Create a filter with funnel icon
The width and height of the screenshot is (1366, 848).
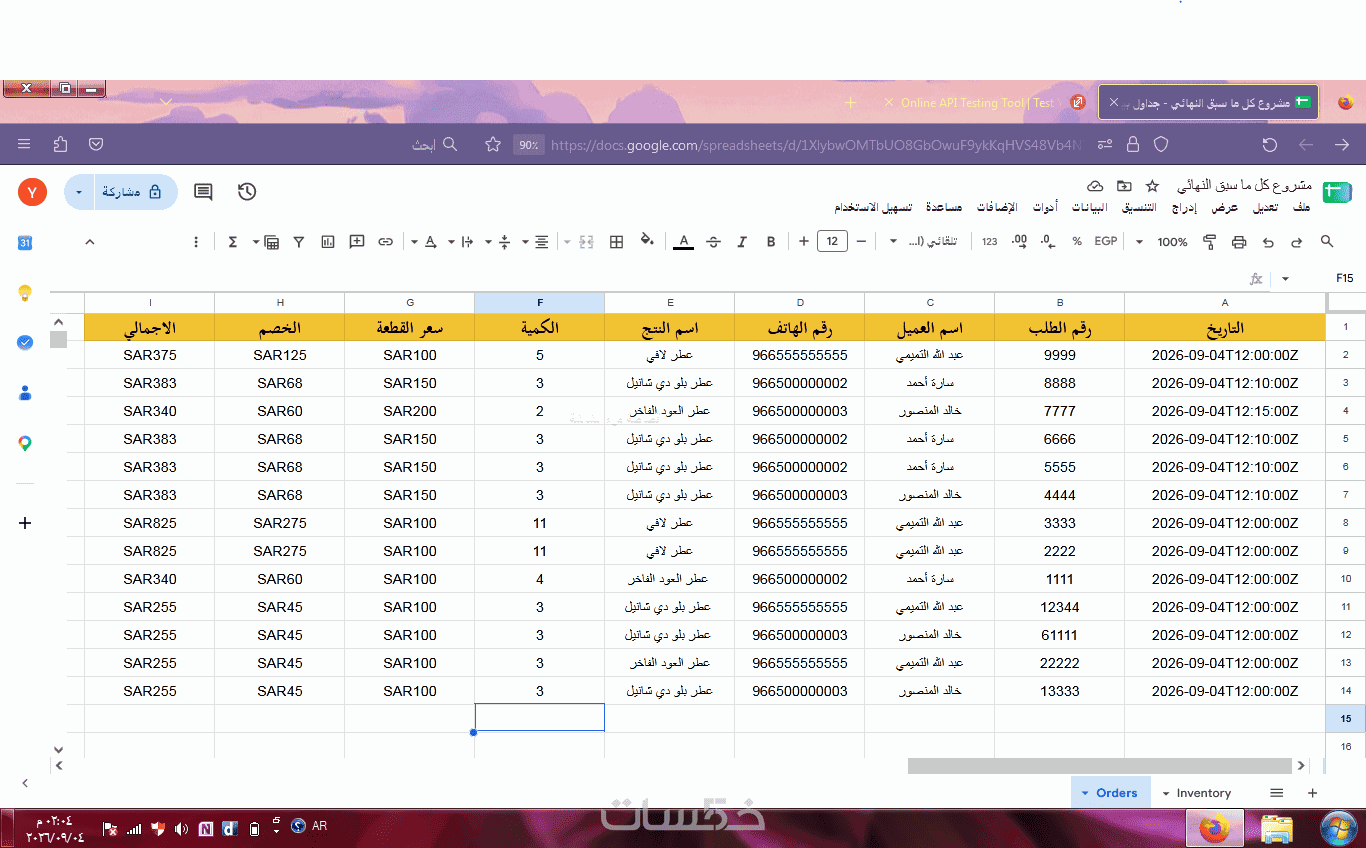point(299,242)
